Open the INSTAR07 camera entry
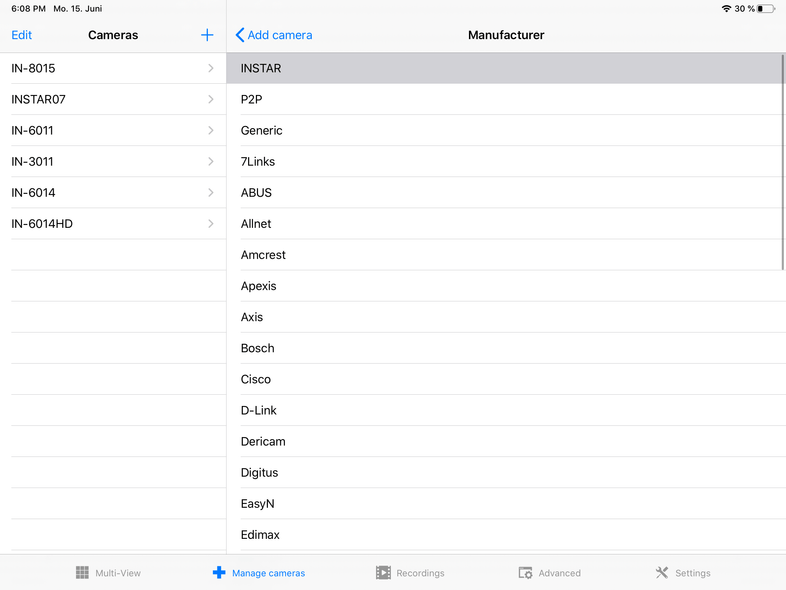The height and width of the screenshot is (590, 786). (x=113, y=99)
